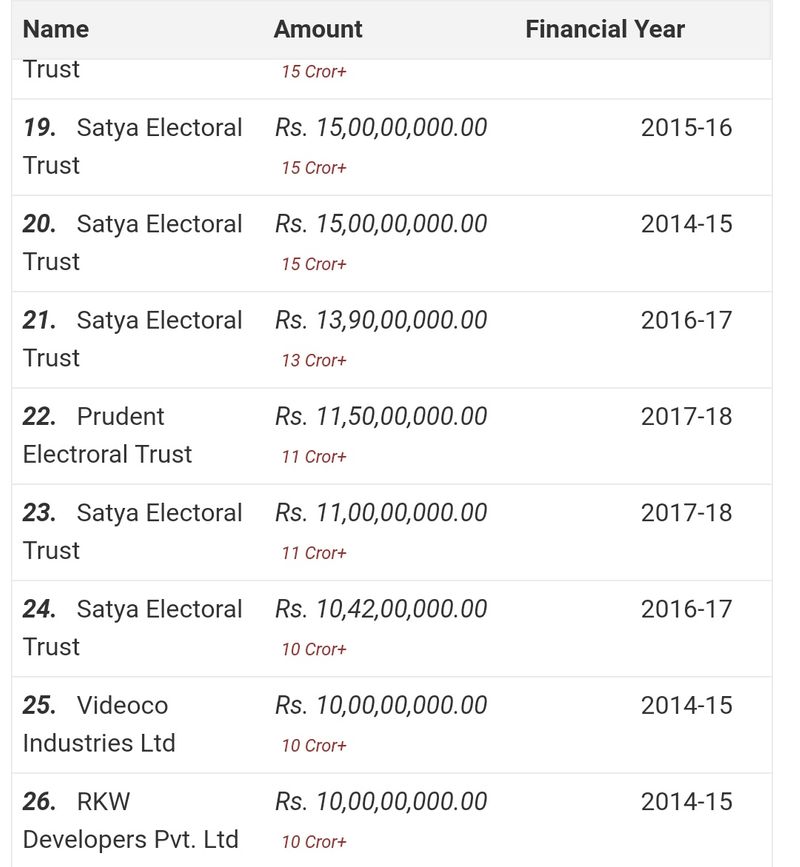Click the 13 Cror+ label
The height and width of the screenshot is (867, 800).
pyautogui.click(x=314, y=360)
